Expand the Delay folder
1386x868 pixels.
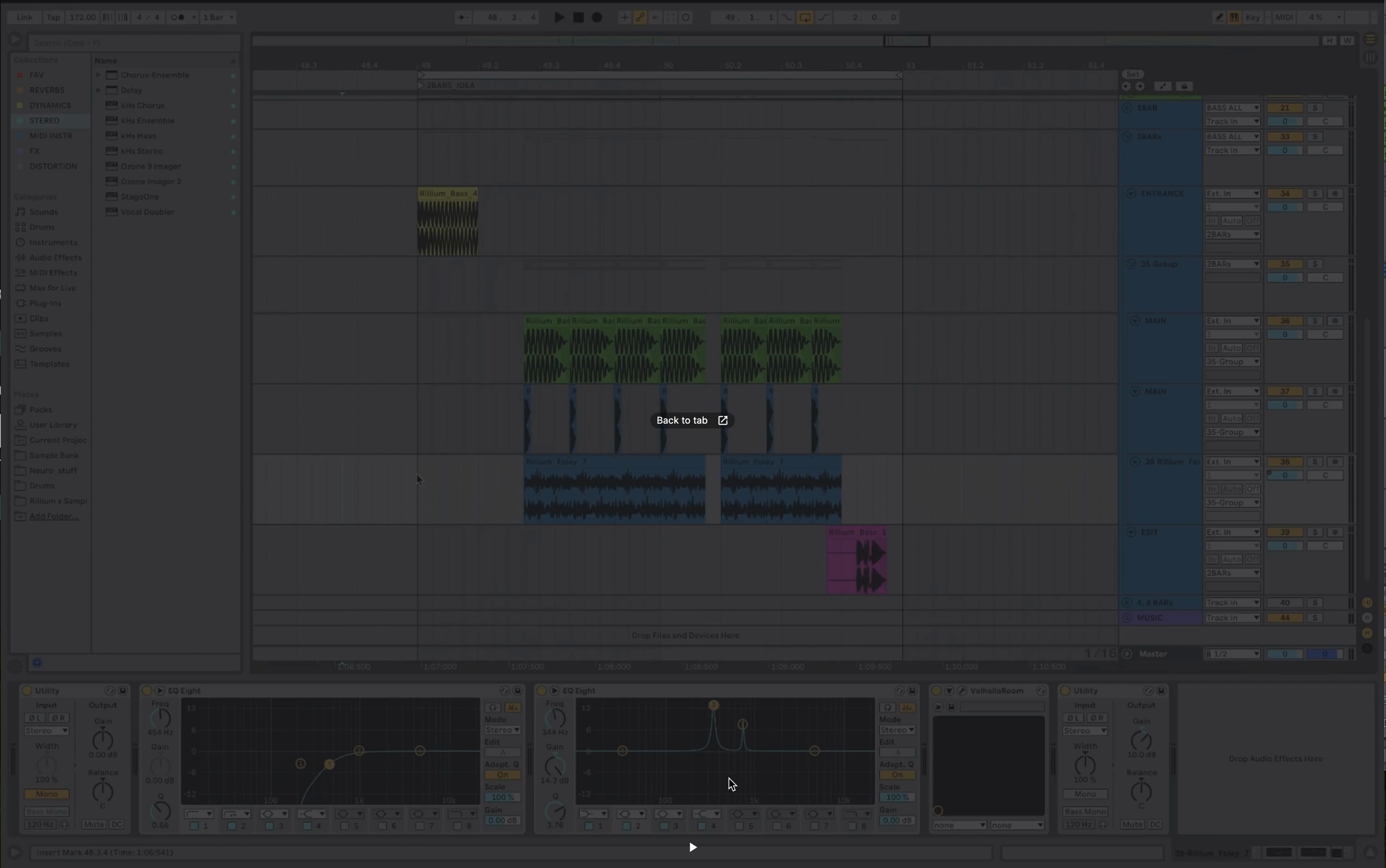click(x=98, y=90)
